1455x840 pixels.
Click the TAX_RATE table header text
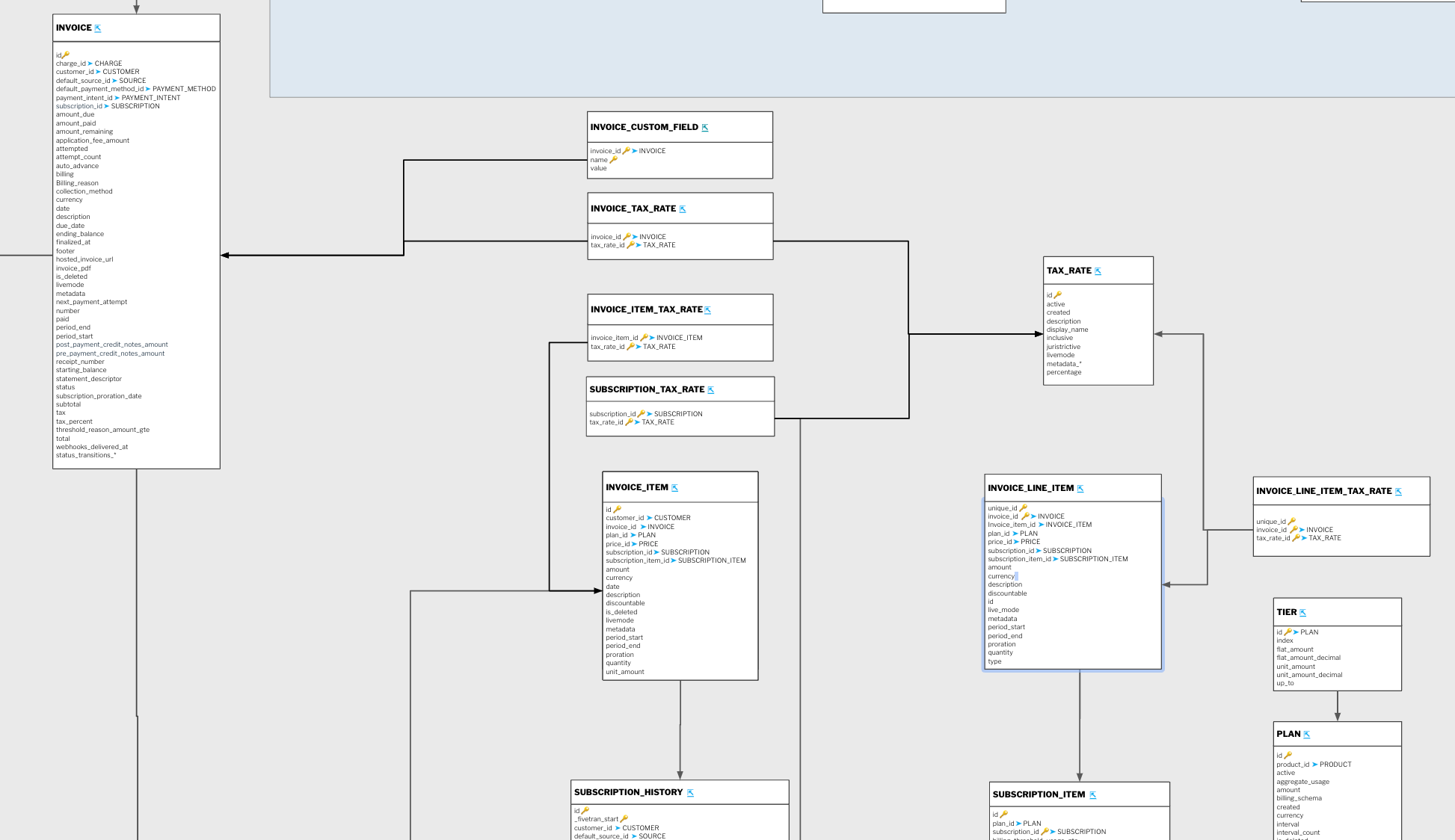coord(1068,271)
